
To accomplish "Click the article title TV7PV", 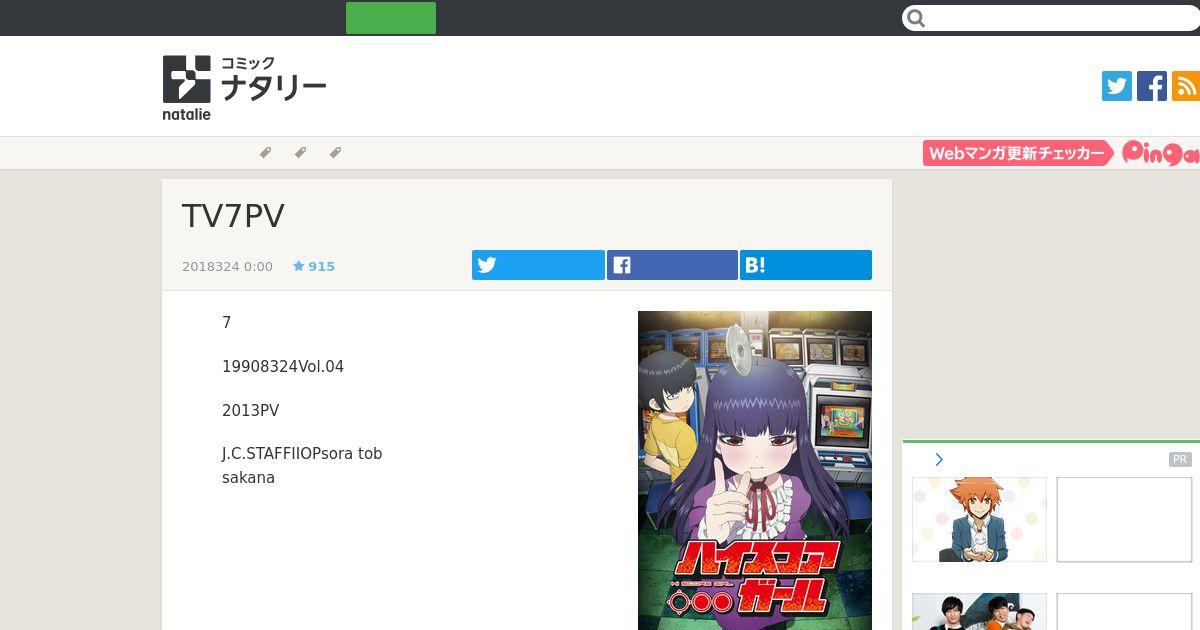I will coord(233,216).
